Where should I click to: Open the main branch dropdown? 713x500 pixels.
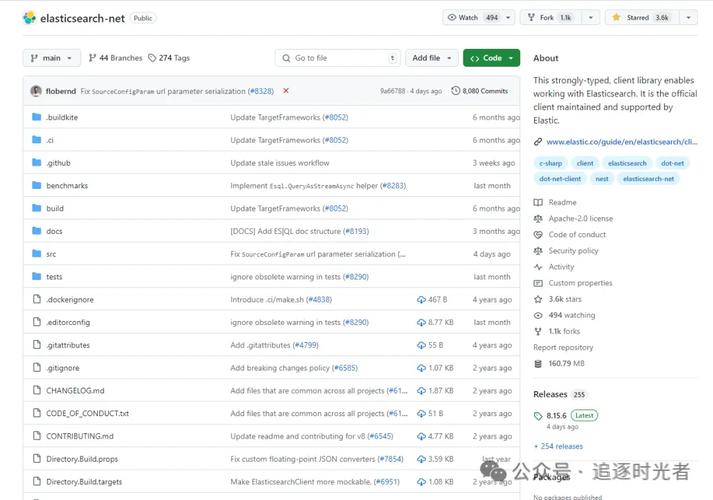[52, 58]
